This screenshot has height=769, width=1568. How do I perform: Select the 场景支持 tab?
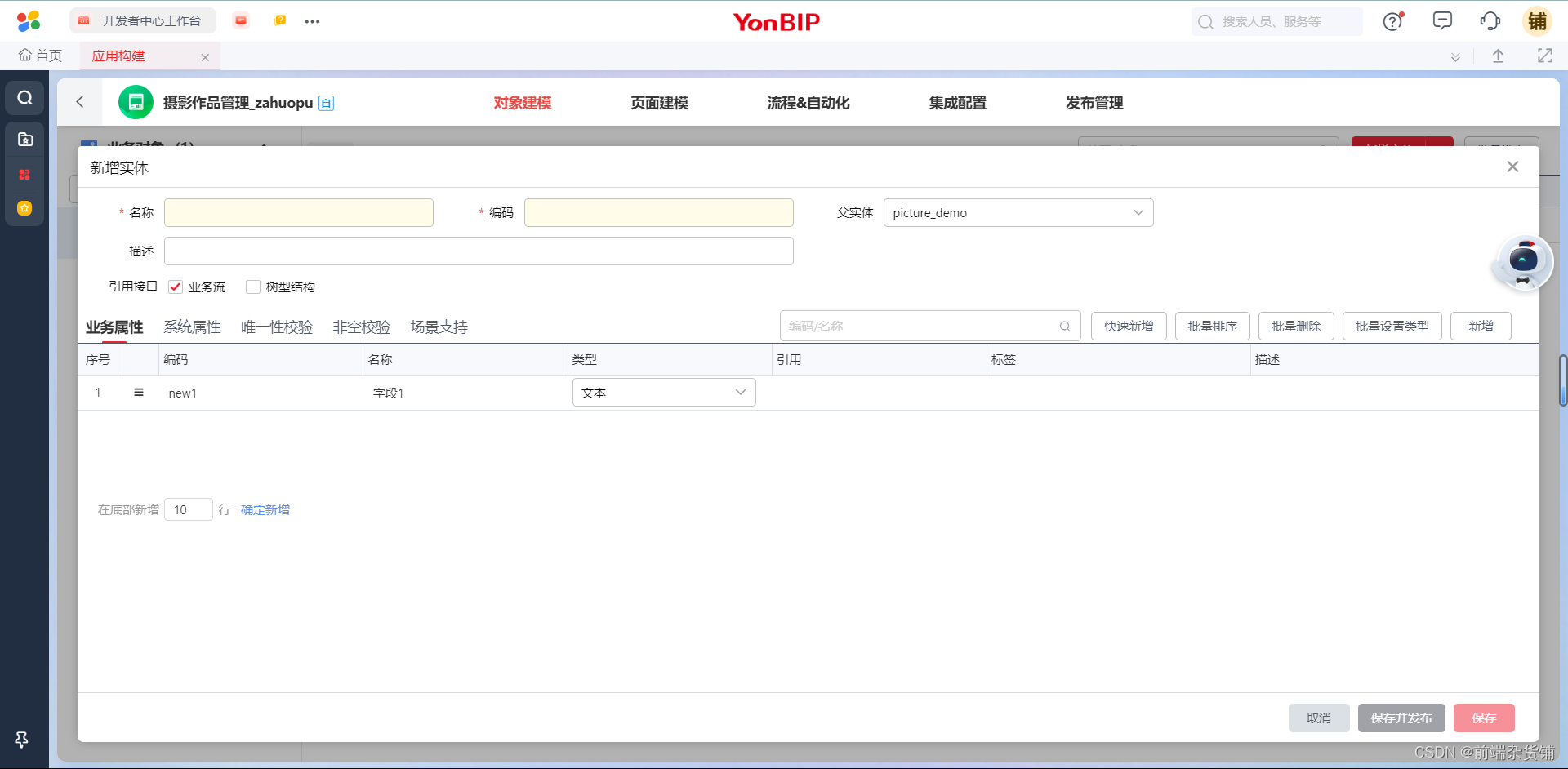pos(439,327)
